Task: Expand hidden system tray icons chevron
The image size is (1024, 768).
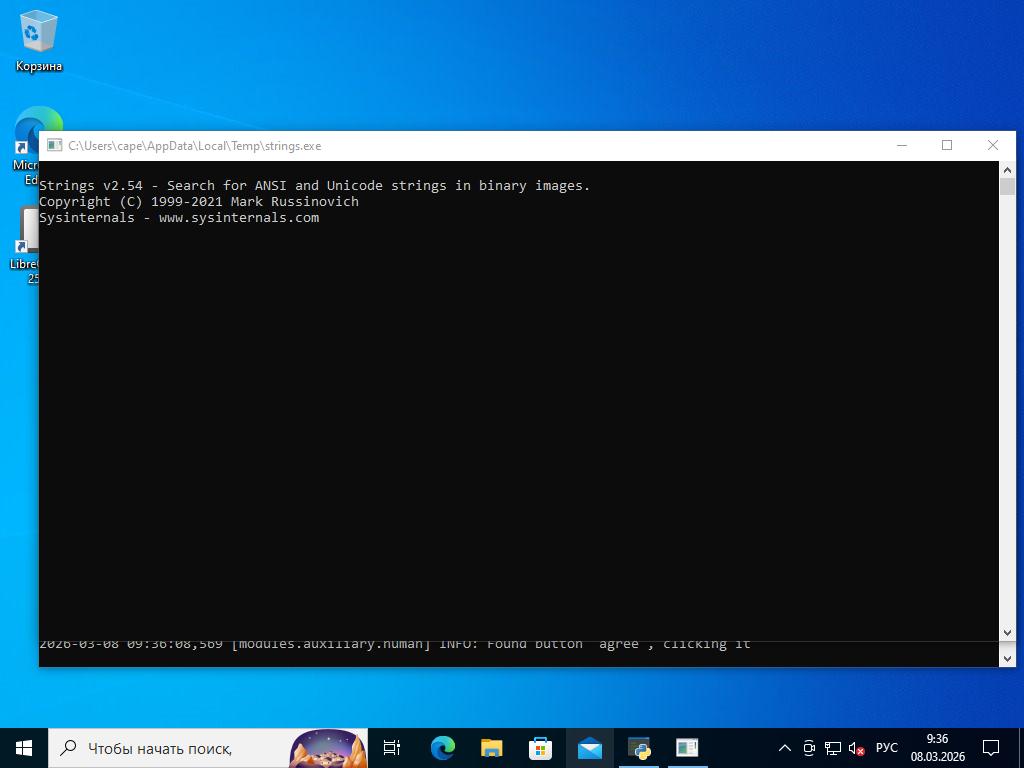Action: pos(785,748)
